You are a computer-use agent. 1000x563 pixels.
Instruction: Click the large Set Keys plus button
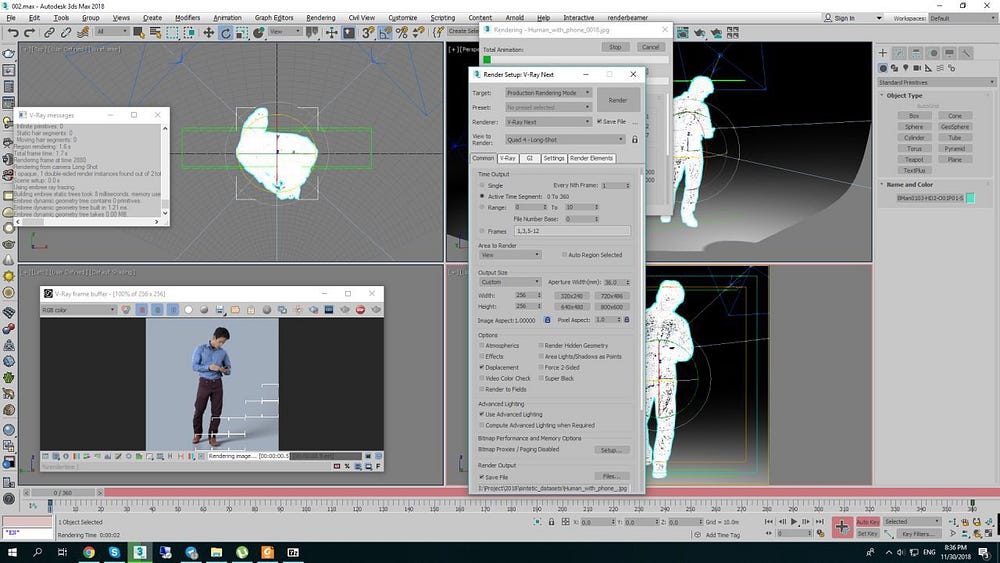pyautogui.click(x=842, y=527)
